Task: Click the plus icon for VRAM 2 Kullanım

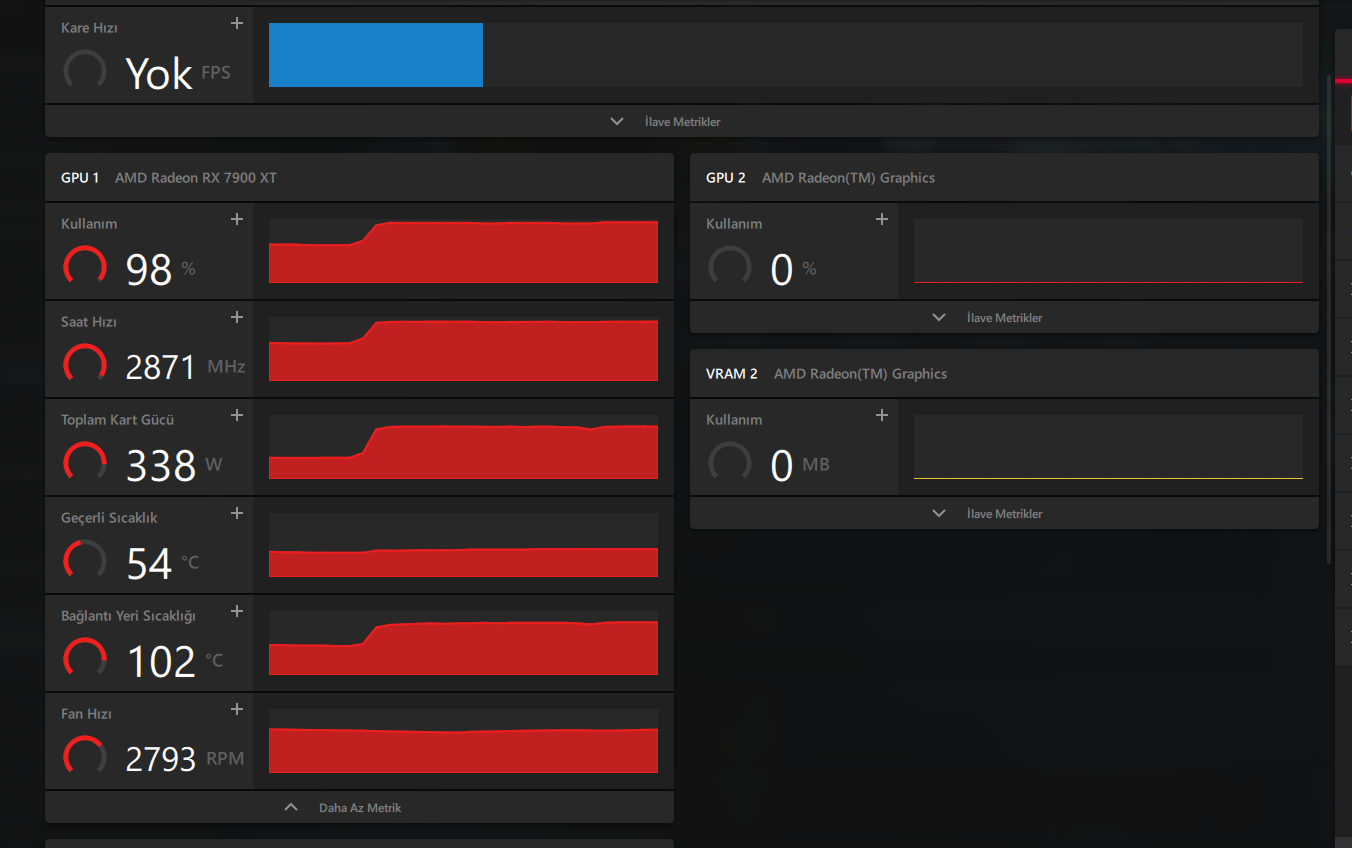Action: coord(882,415)
